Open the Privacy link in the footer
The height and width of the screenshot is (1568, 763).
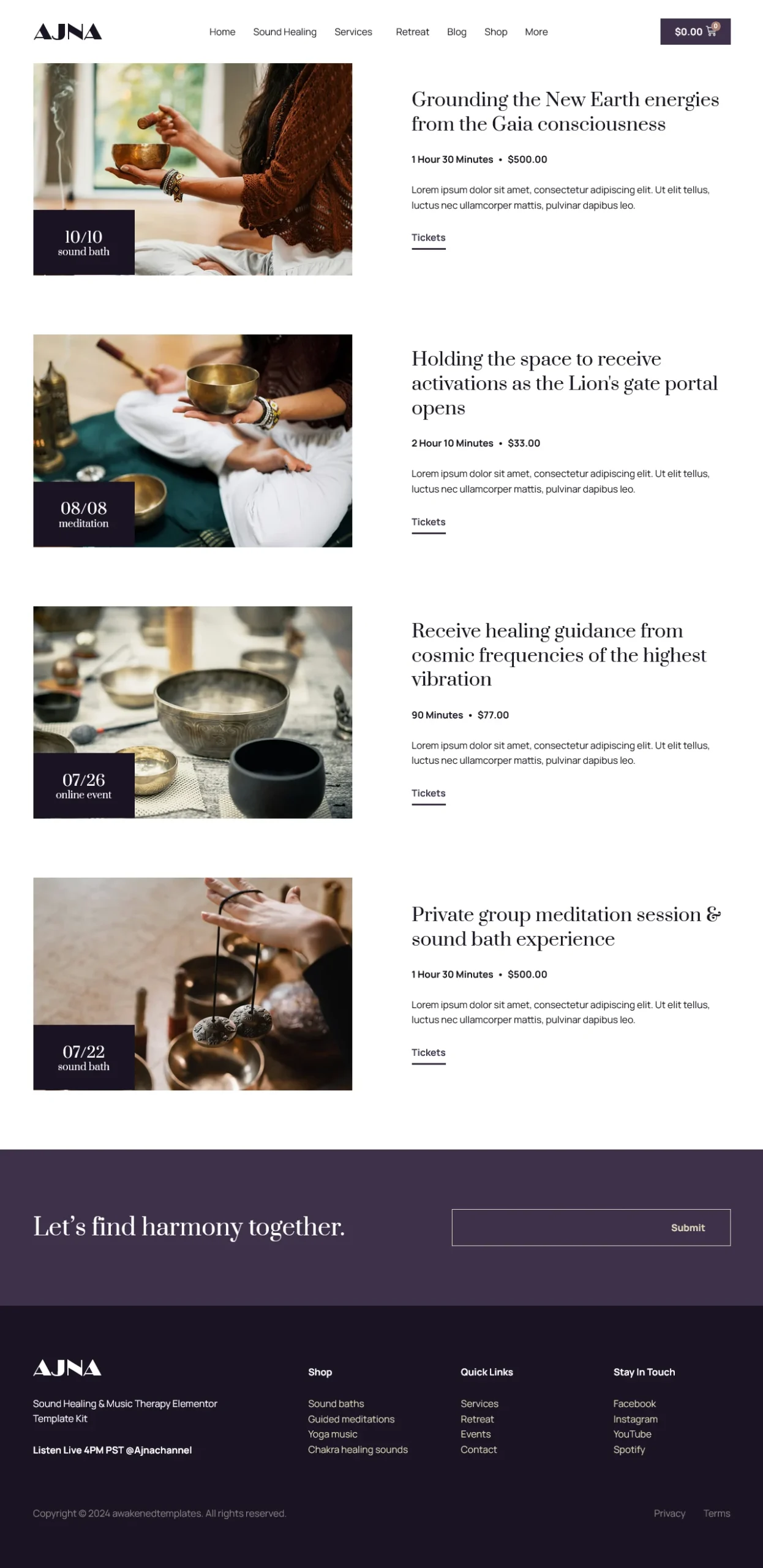pyautogui.click(x=669, y=1513)
